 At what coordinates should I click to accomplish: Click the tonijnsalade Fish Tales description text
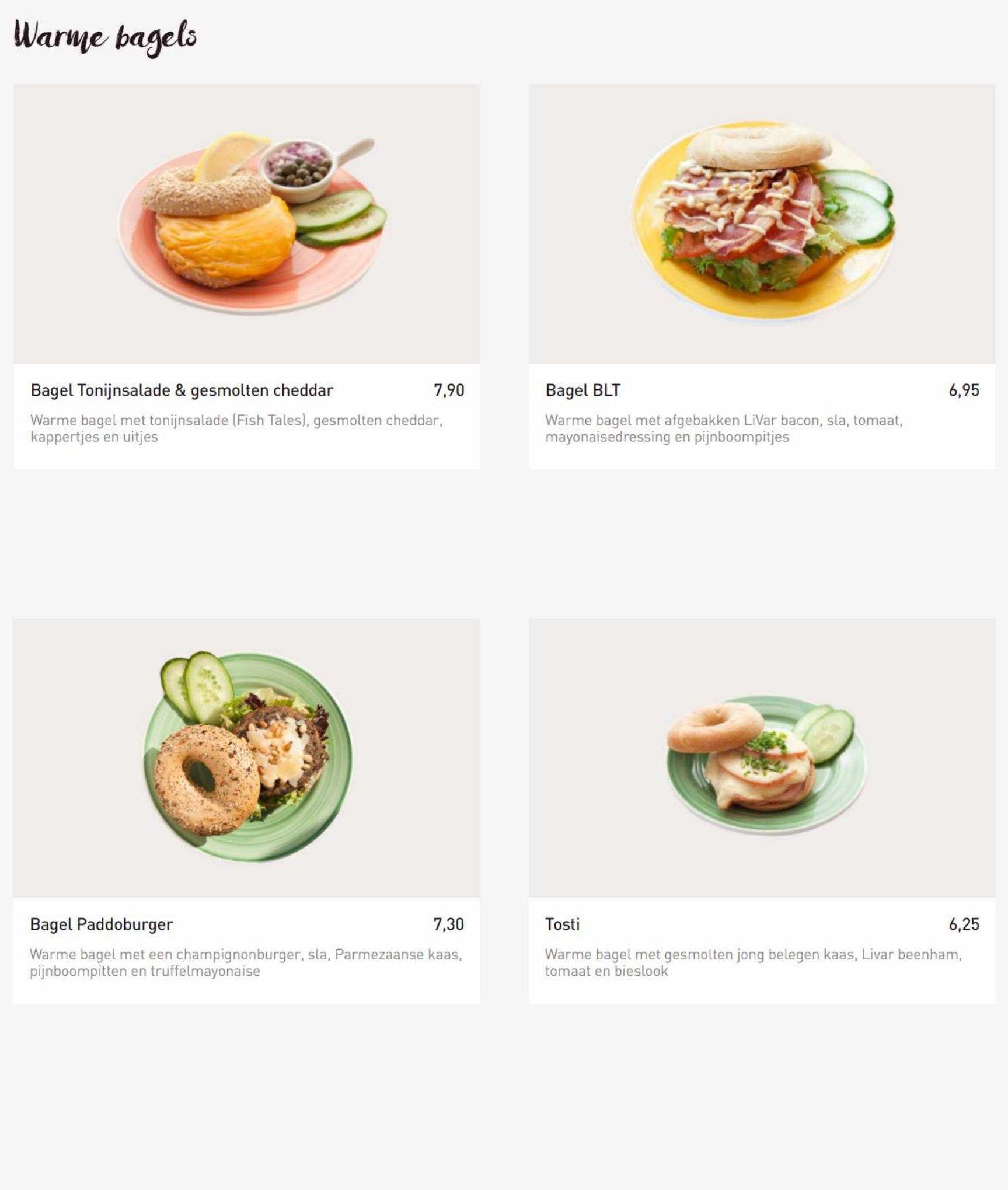[236, 428]
